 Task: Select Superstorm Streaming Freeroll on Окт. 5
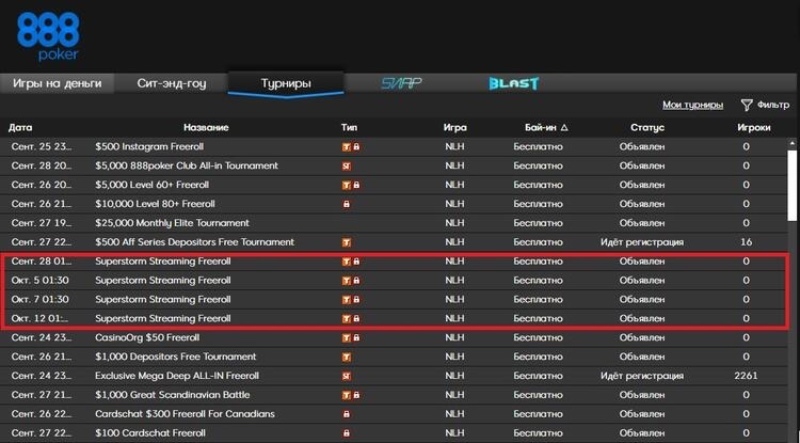394,280
